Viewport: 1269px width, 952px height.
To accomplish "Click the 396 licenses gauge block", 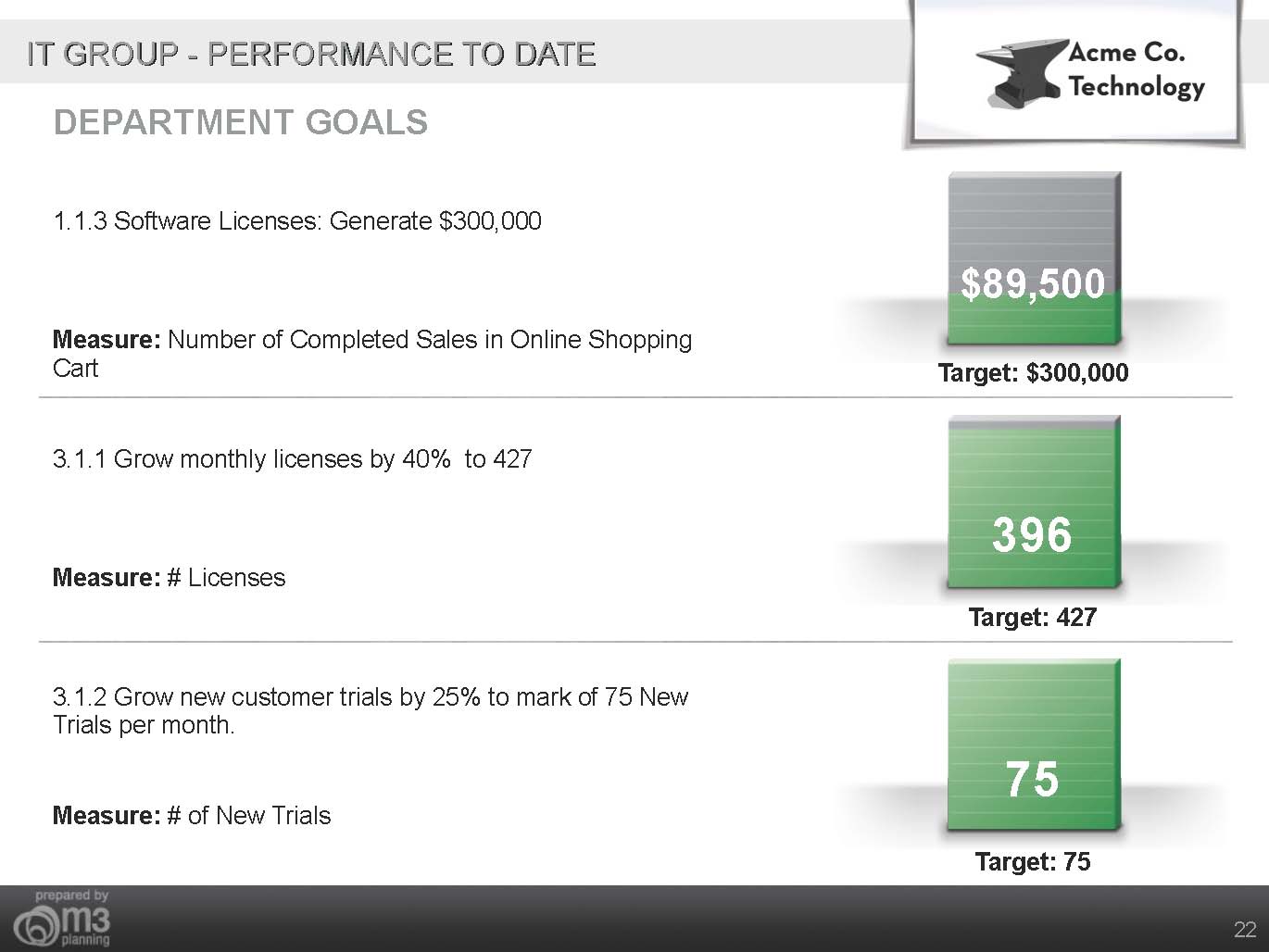I will (1033, 505).
